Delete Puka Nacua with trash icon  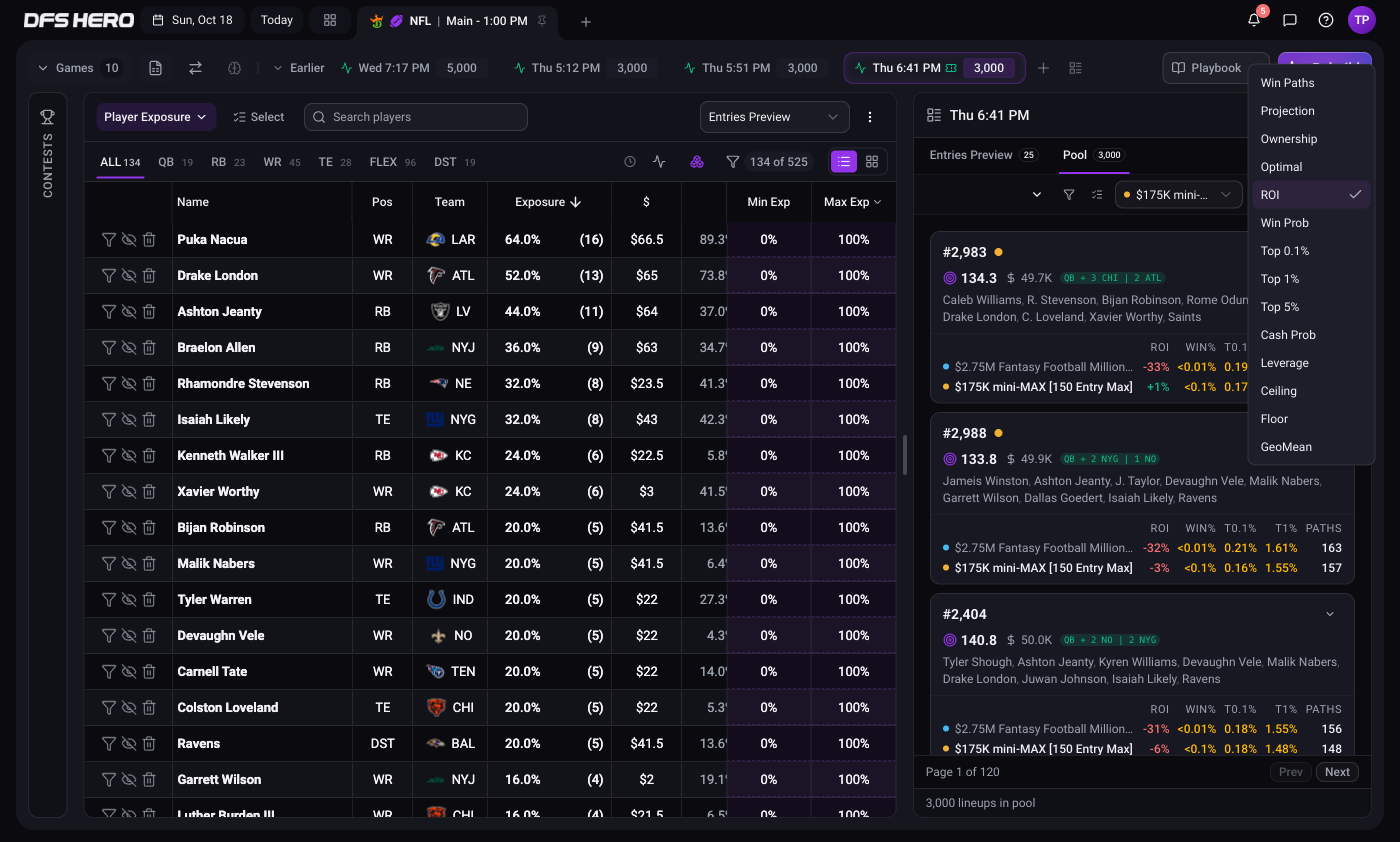149,240
